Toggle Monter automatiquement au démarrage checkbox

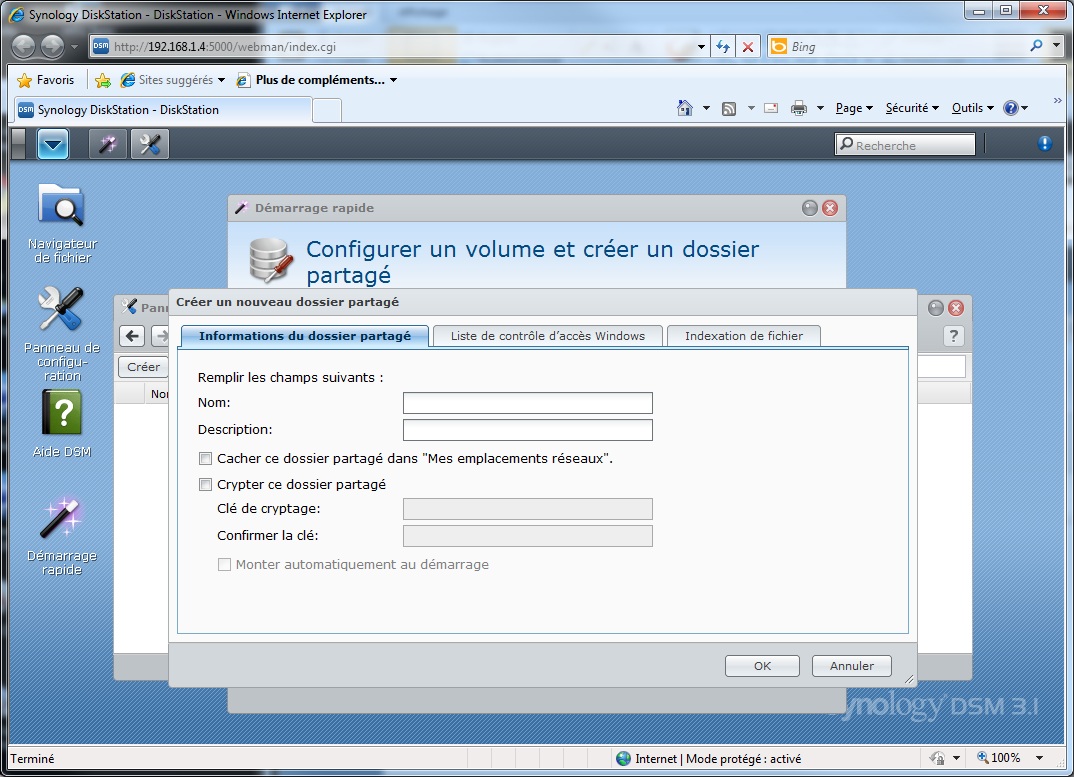point(224,565)
